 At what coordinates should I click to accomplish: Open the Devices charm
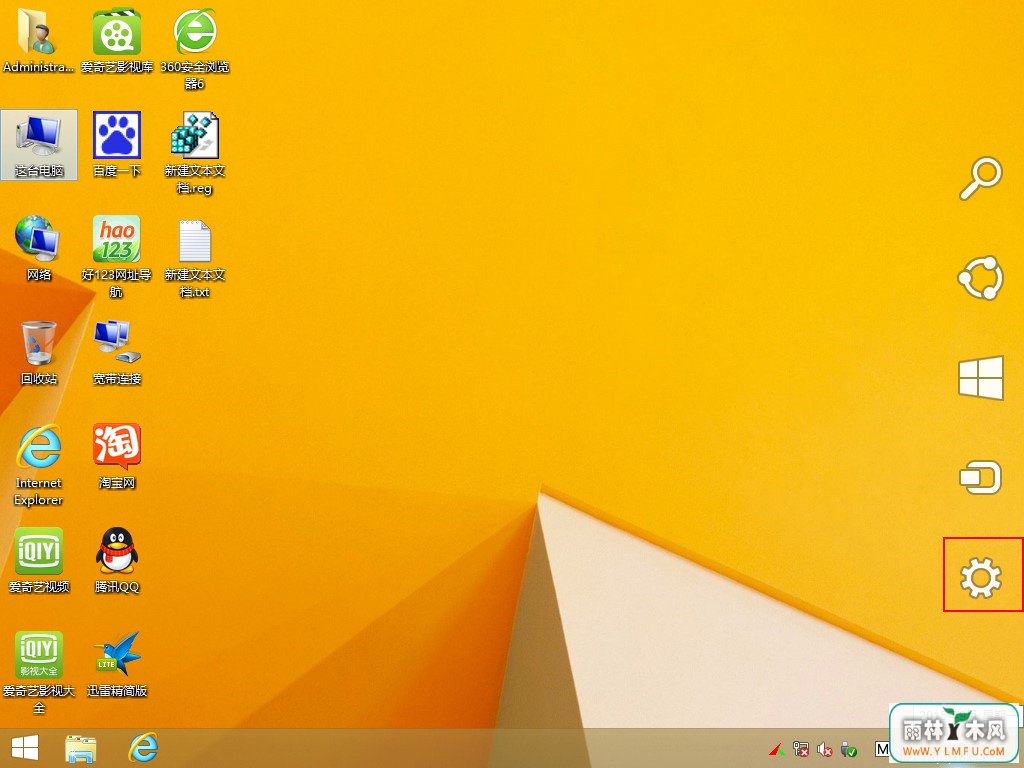click(980, 477)
